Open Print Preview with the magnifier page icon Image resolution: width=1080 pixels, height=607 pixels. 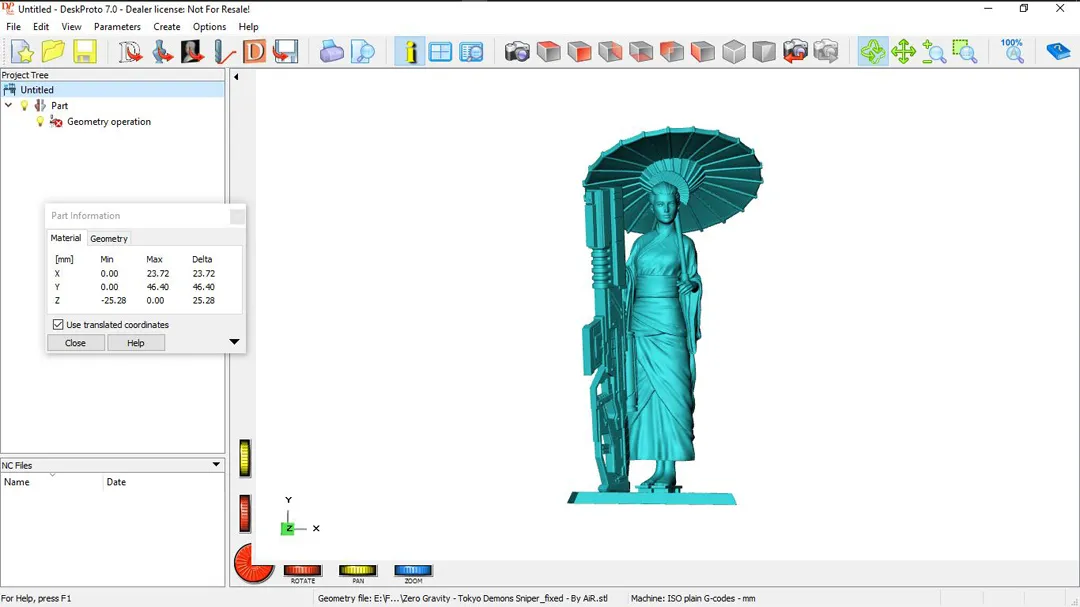coord(362,52)
